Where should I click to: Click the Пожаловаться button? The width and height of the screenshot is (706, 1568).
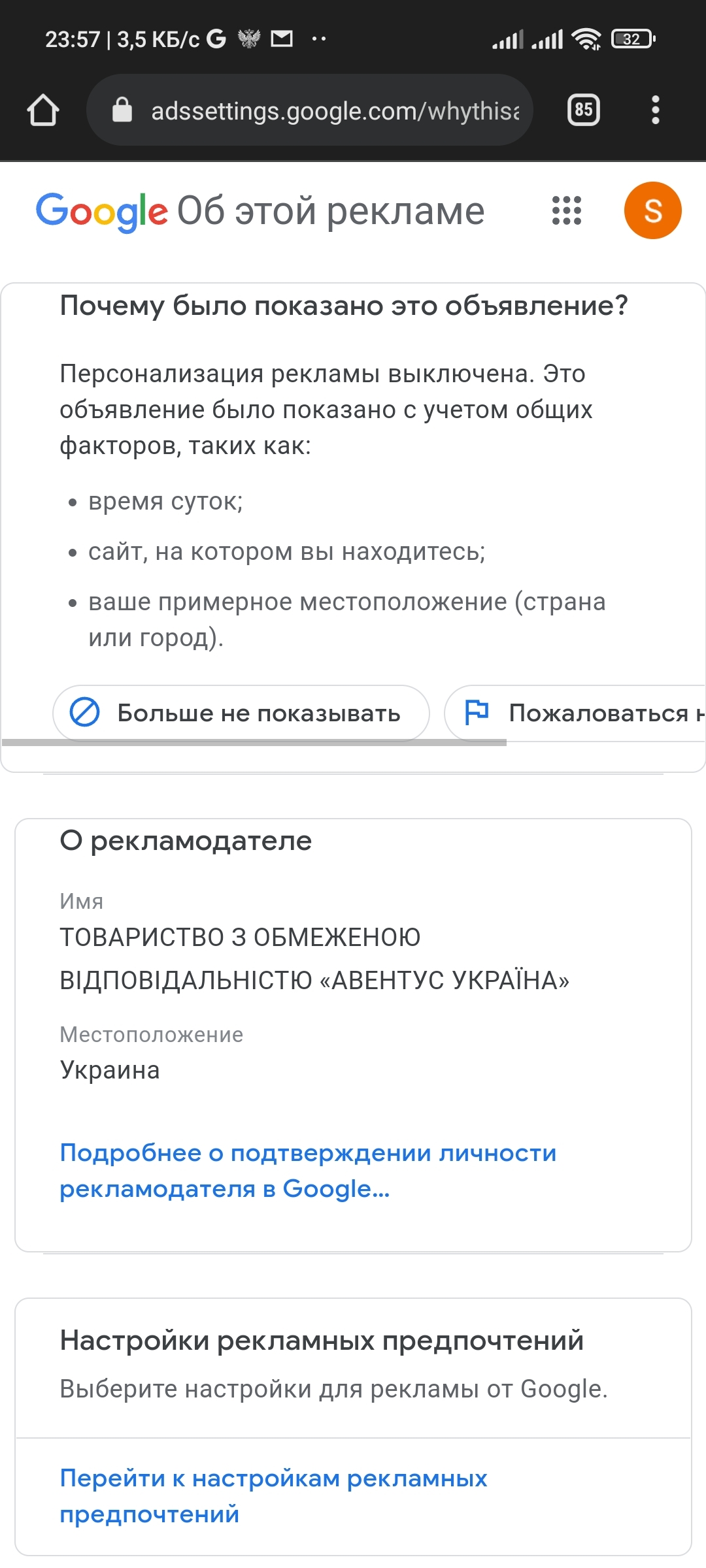coord(575,713)
